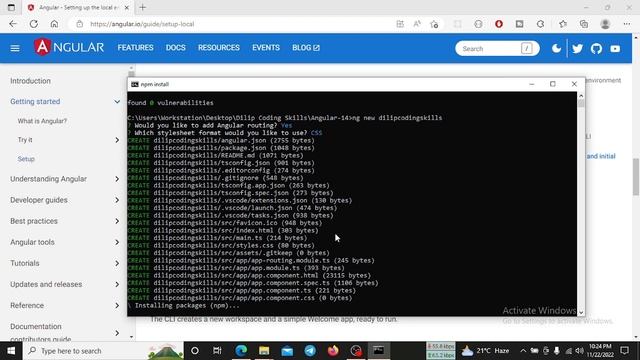Open browser profile avatar
Viewport: 640px width, 360px height.
(x=605, y=24)
